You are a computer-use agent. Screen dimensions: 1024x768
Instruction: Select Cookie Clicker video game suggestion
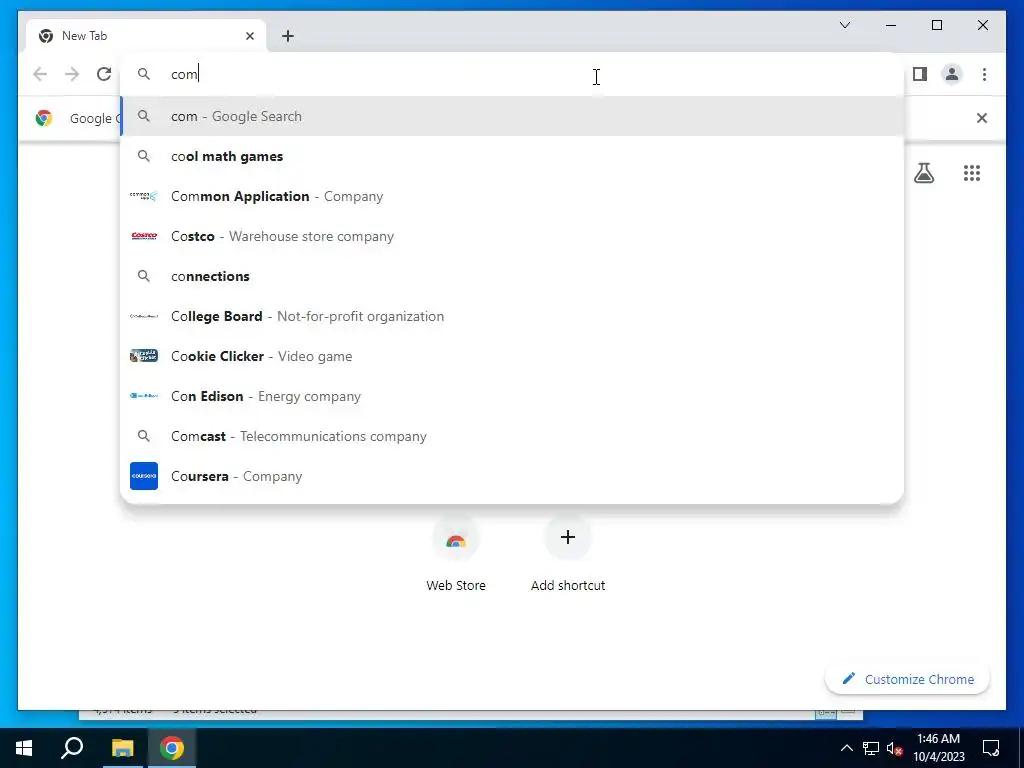coord(513,356)
